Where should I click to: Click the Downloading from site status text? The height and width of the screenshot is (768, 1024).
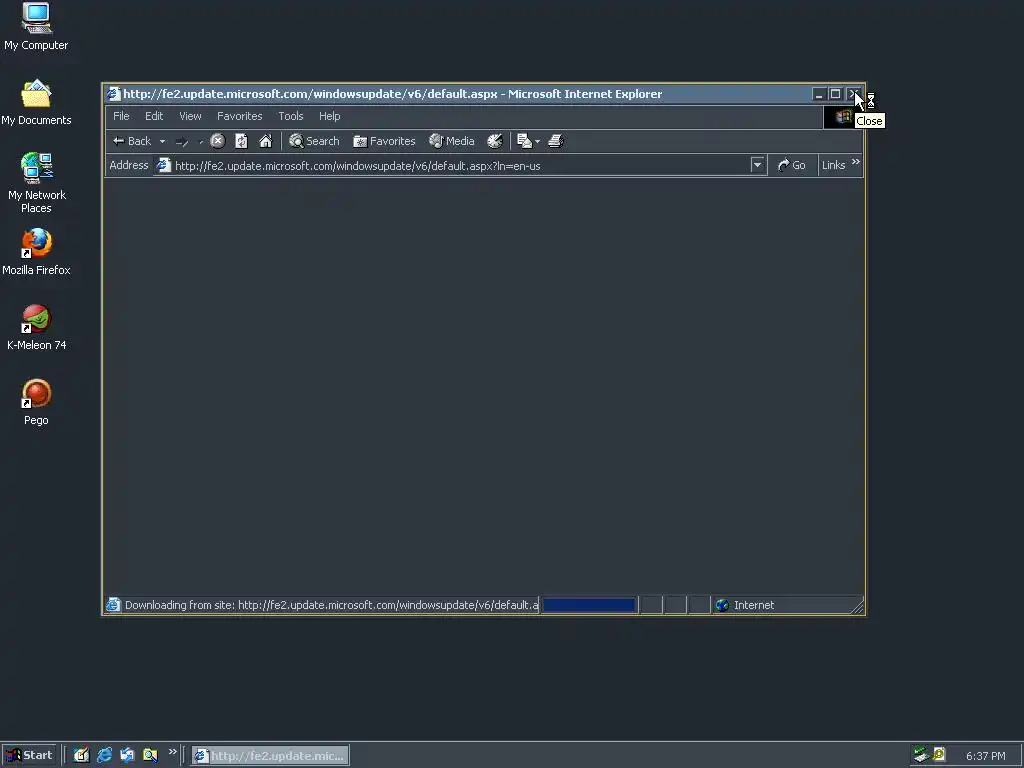tap(331, 605)
